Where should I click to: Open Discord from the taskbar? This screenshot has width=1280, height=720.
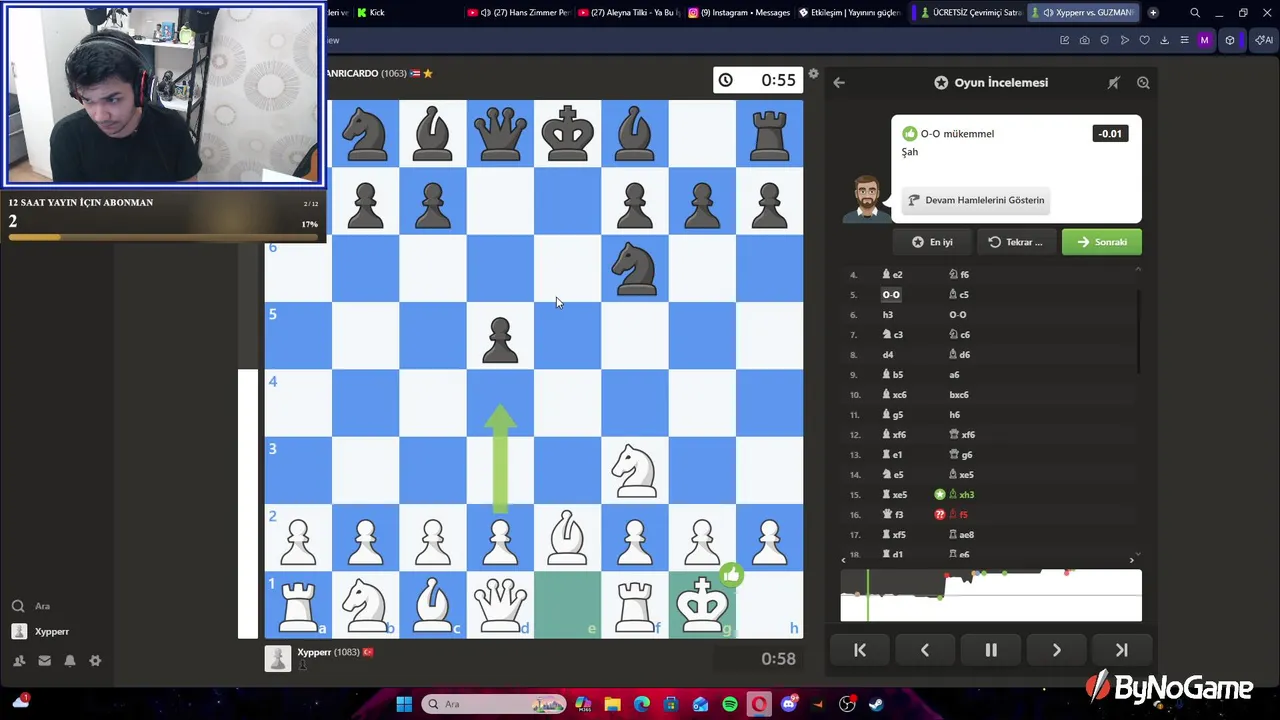pos(789,704)
